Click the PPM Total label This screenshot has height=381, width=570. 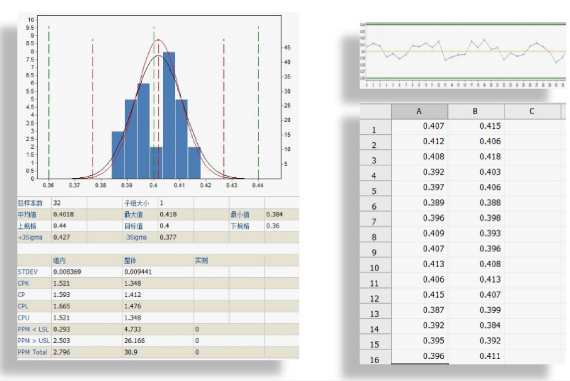(32, 352)
